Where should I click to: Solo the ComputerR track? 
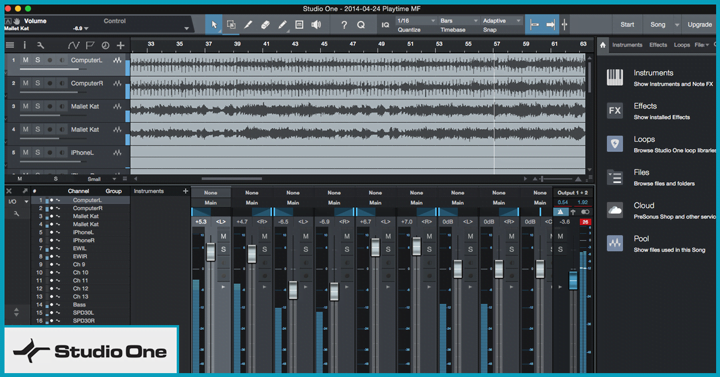[38, 83]
